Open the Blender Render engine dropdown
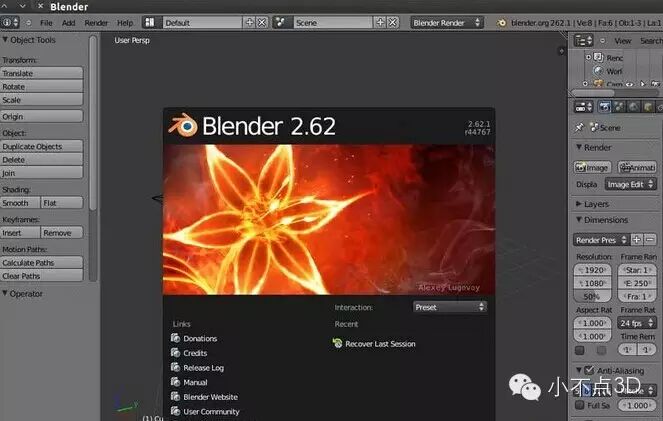The image size is (663, 421). tap(447, 22)
